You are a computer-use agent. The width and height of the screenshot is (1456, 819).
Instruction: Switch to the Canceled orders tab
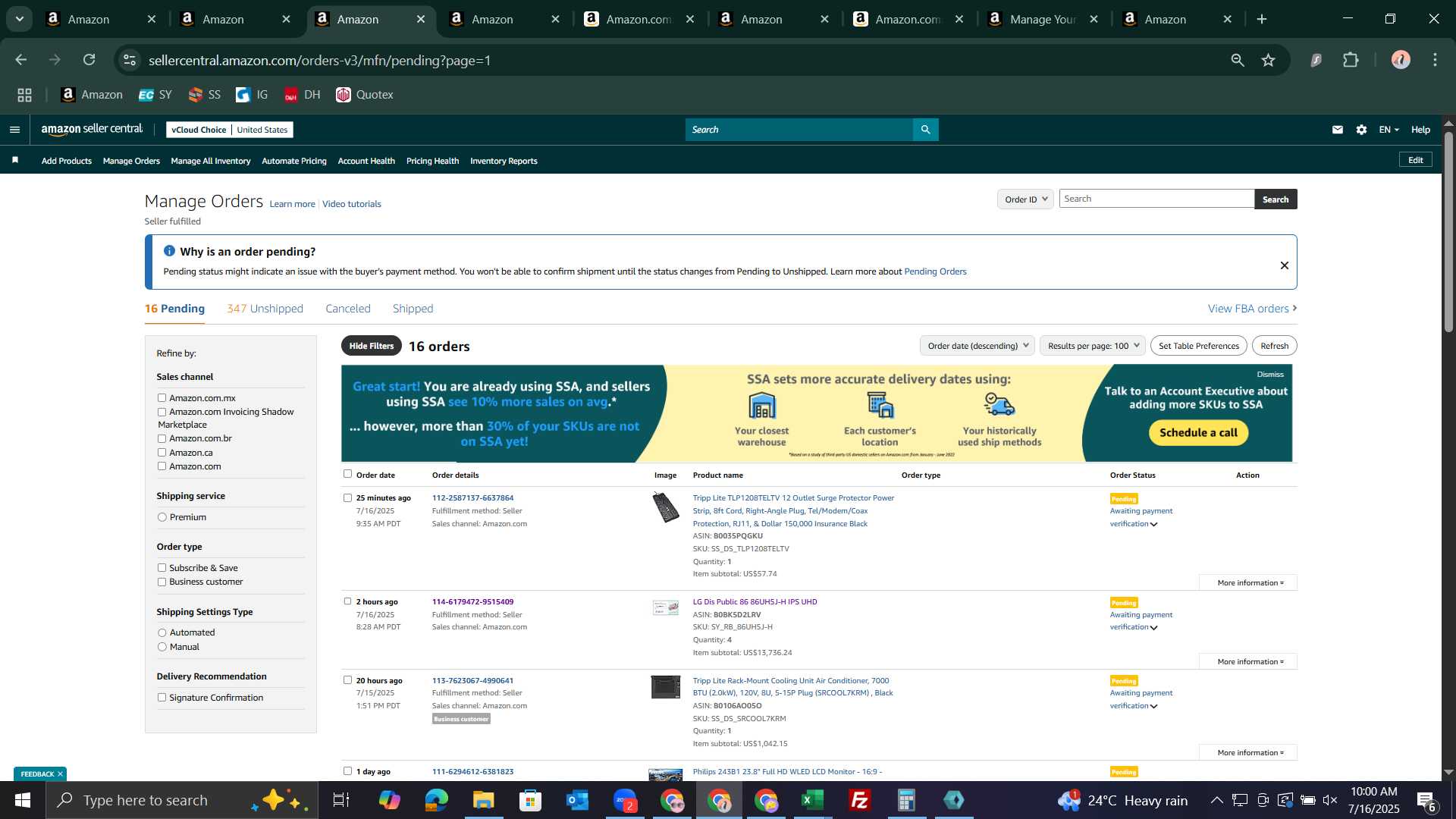pyautogui.click(x=348, y=309)
